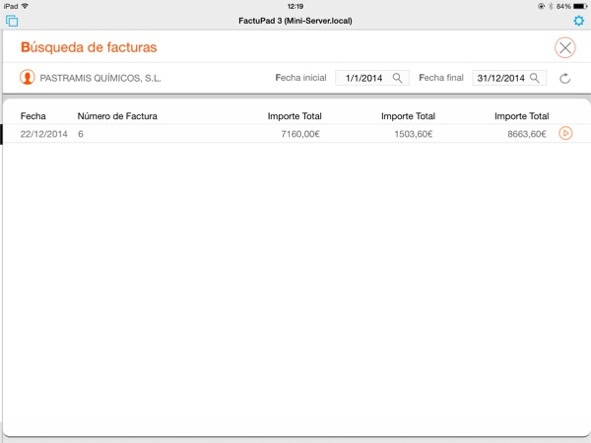The width and height of the screenshot is (591, 443).
Task: Select the invoice row dated 22/12/2014
Action: (297, 133)
